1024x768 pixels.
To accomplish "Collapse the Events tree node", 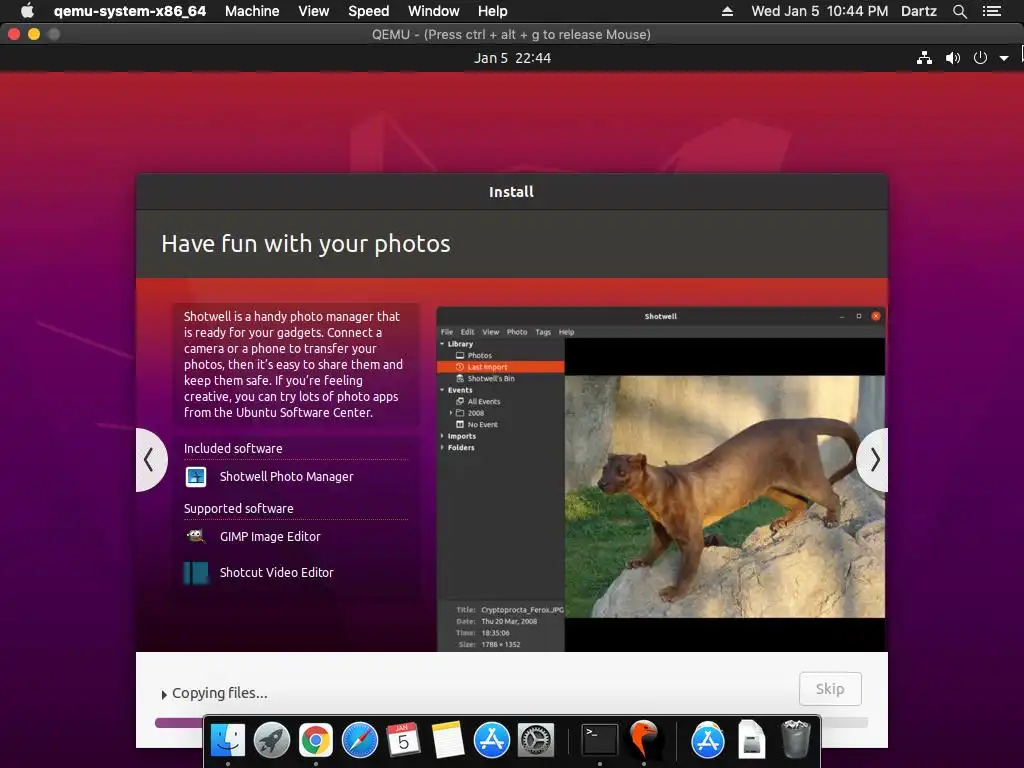I will click(442, 390).
